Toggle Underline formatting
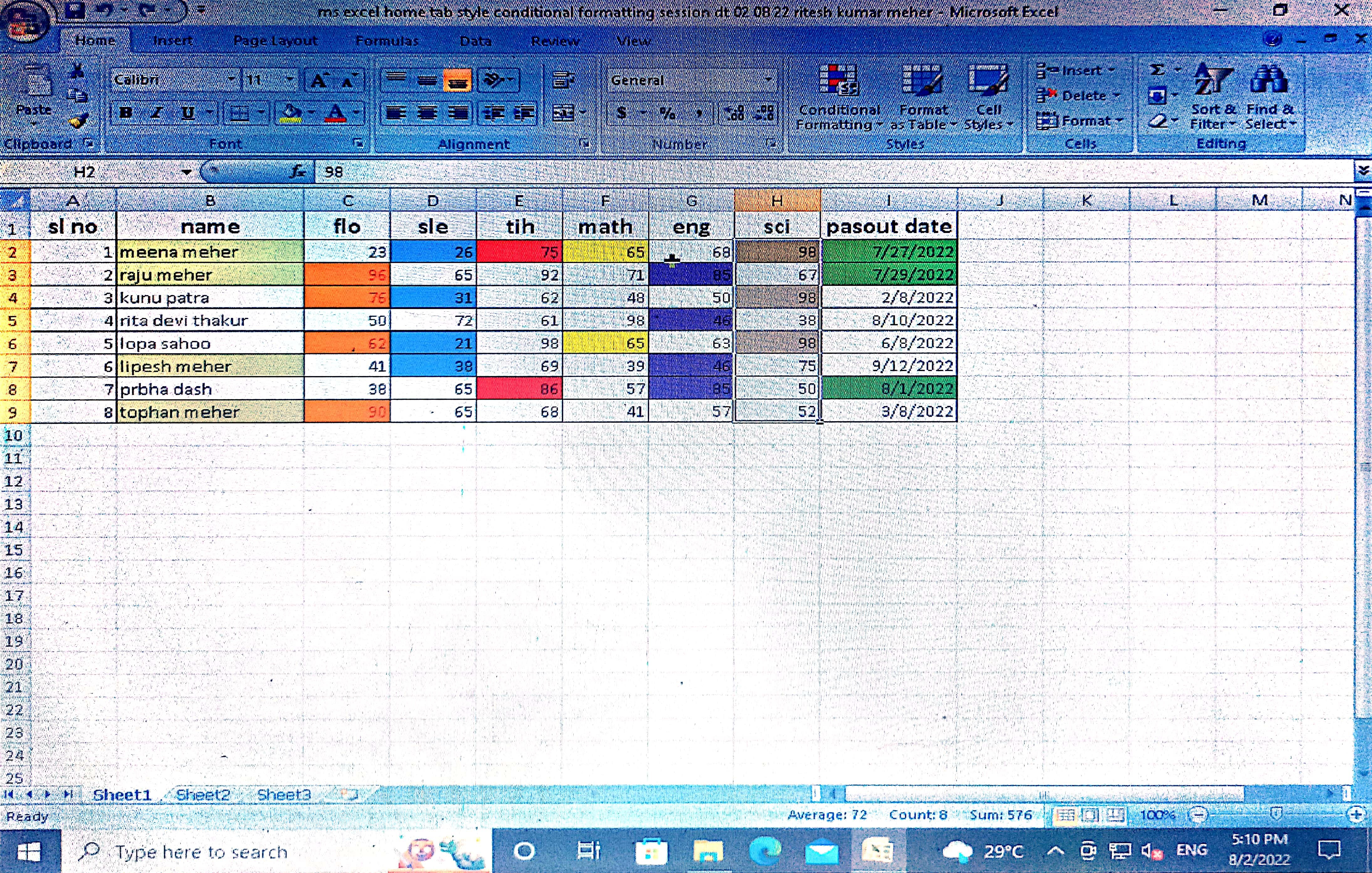The height and width of the screenshot is (873, 1372). [187, 113]
